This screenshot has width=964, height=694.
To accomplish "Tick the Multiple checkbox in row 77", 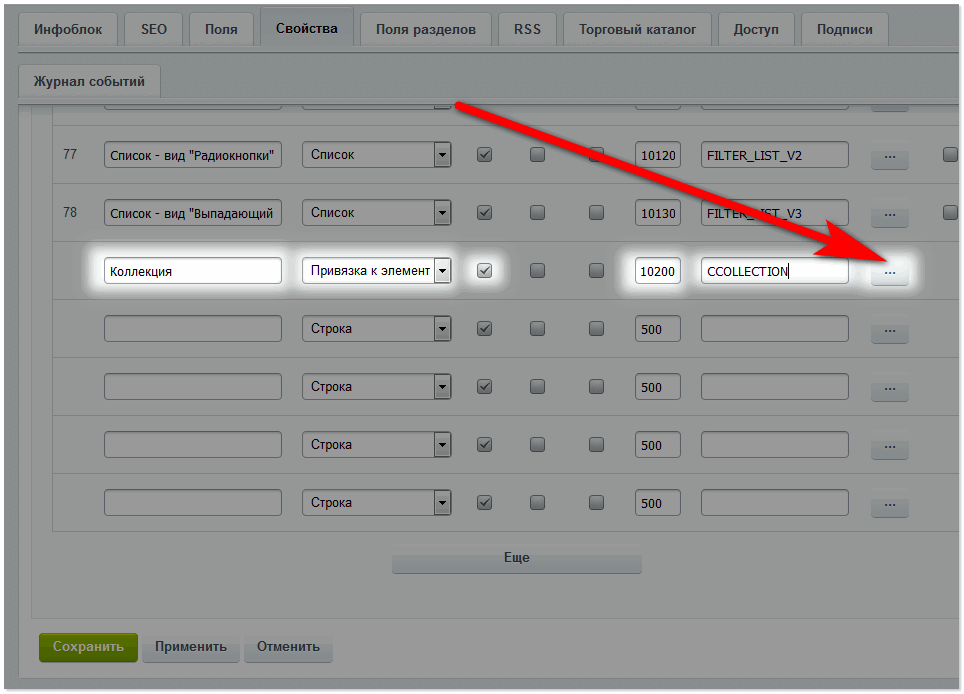I will [537, 154].
